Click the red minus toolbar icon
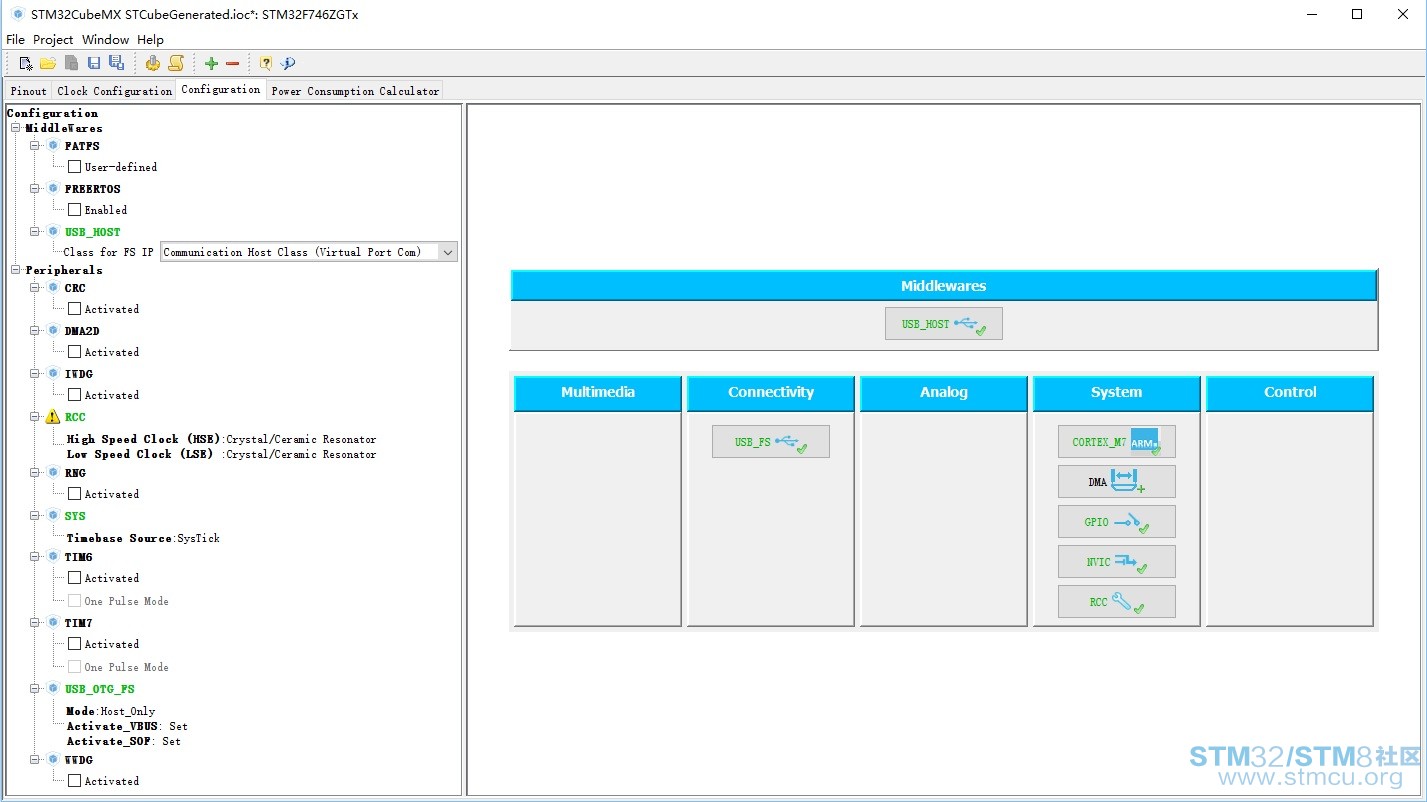1427x802 pixels. tap(233, 63)
